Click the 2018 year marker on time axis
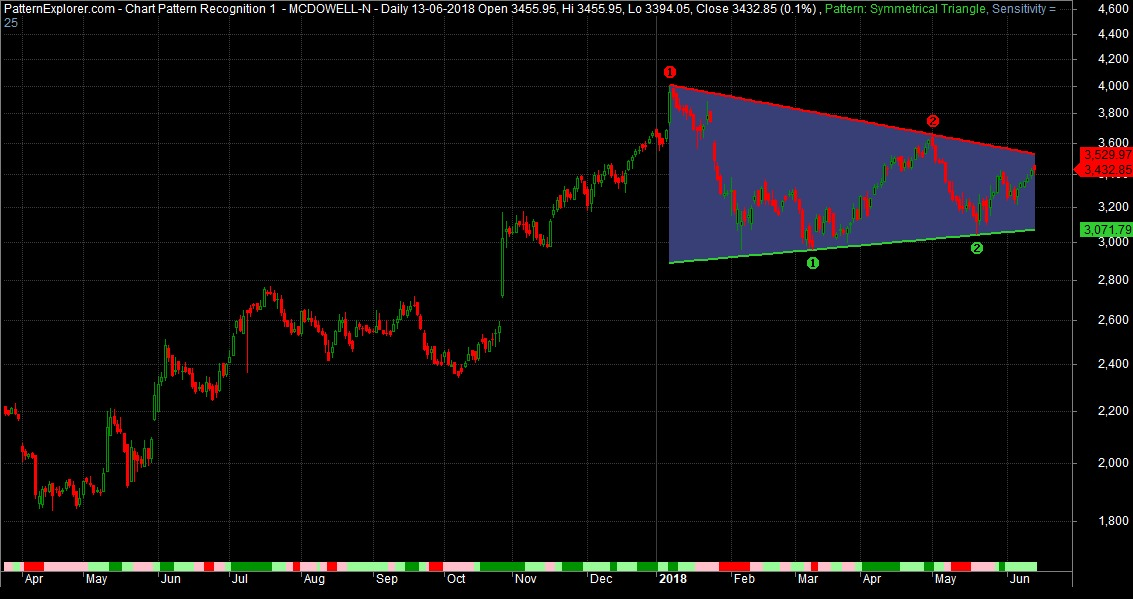This screenshot has width=1133, height=599. [x=672, y=579]
